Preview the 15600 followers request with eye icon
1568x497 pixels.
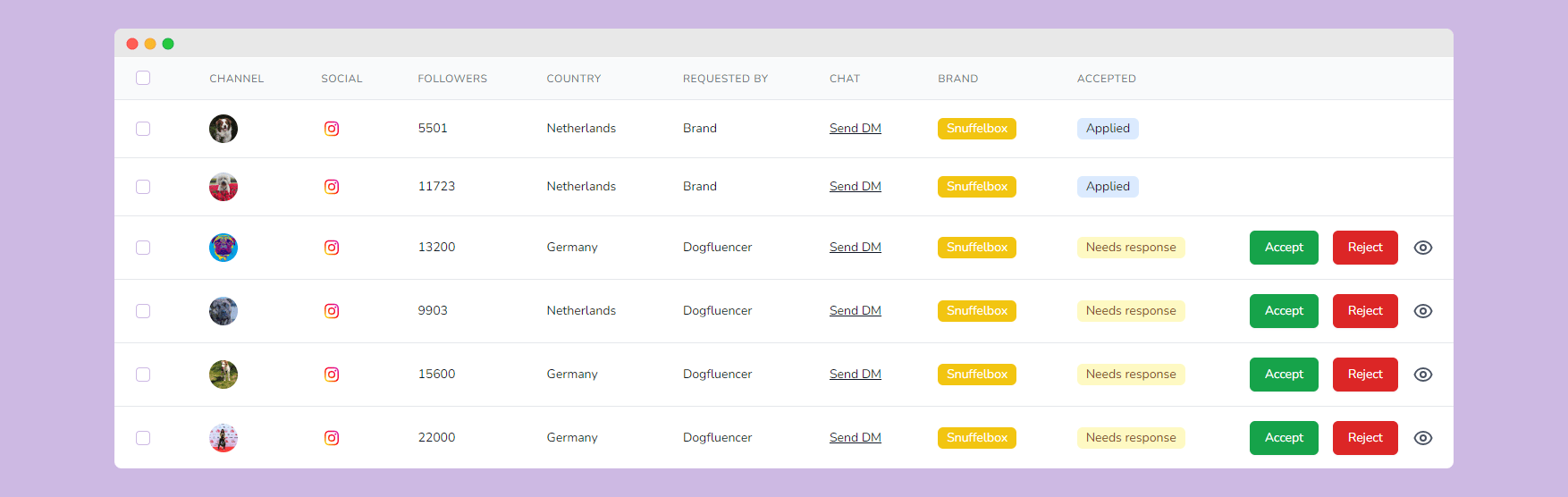tap(1423, 375)
